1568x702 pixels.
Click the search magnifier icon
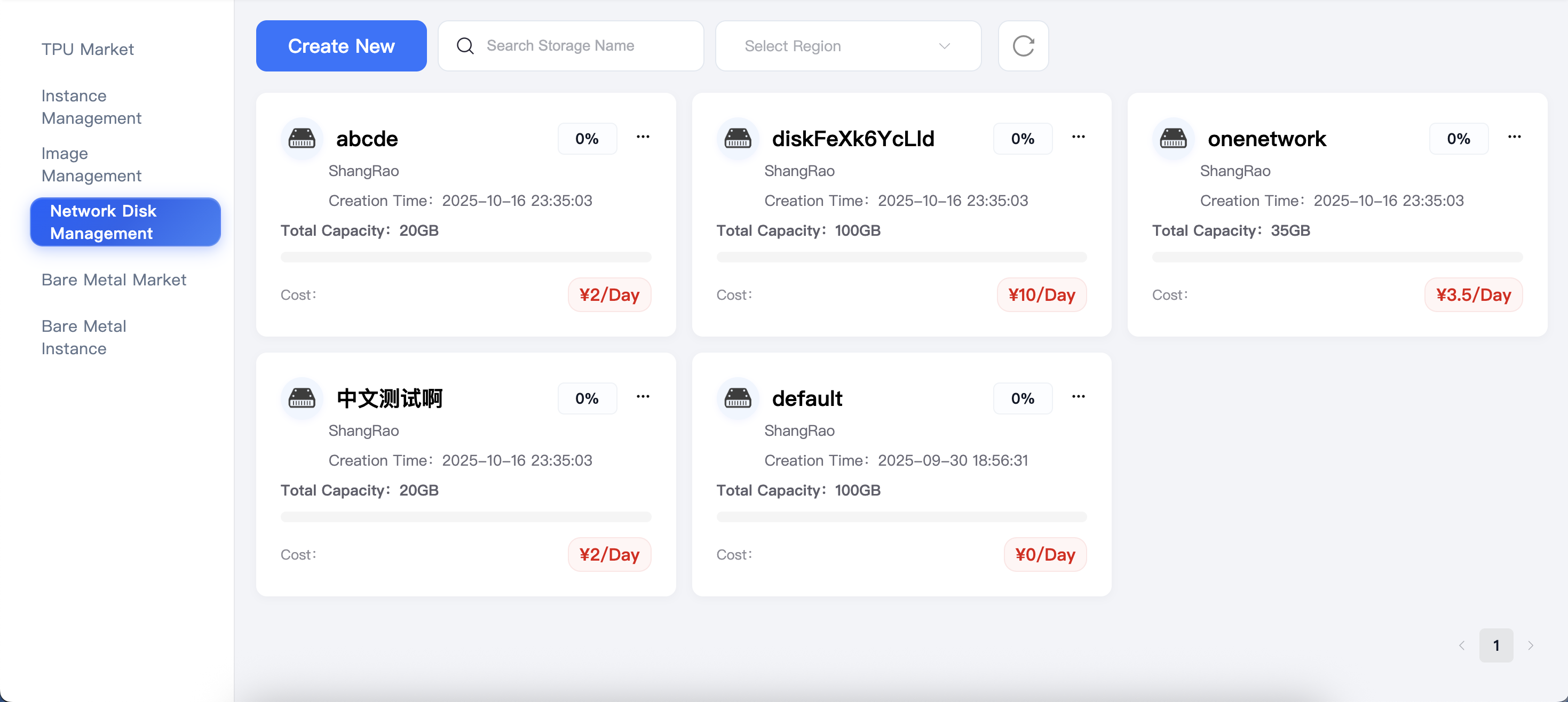[x=465, y=46]
